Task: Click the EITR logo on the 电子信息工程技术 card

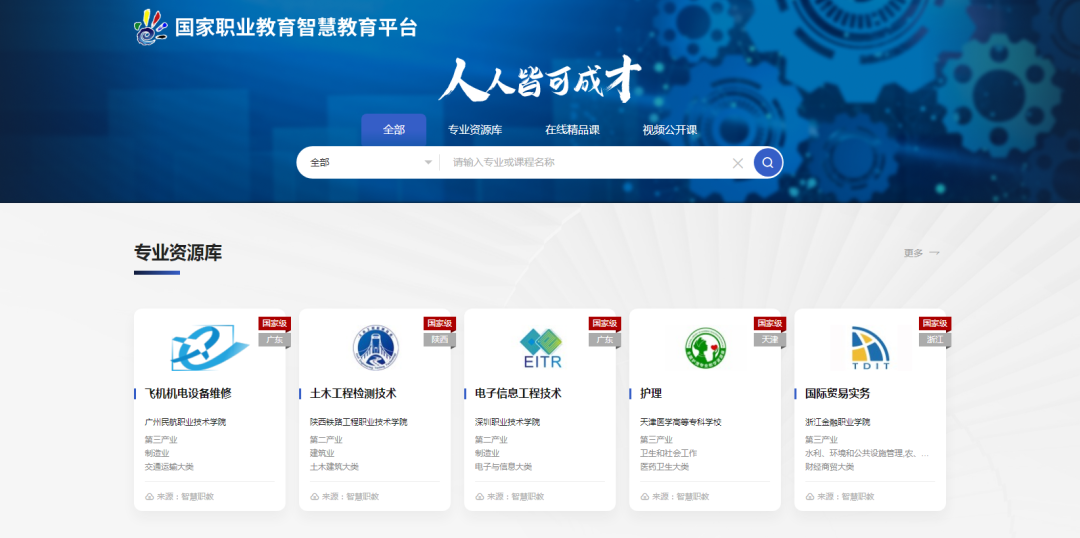Action: tap(541, 348)
